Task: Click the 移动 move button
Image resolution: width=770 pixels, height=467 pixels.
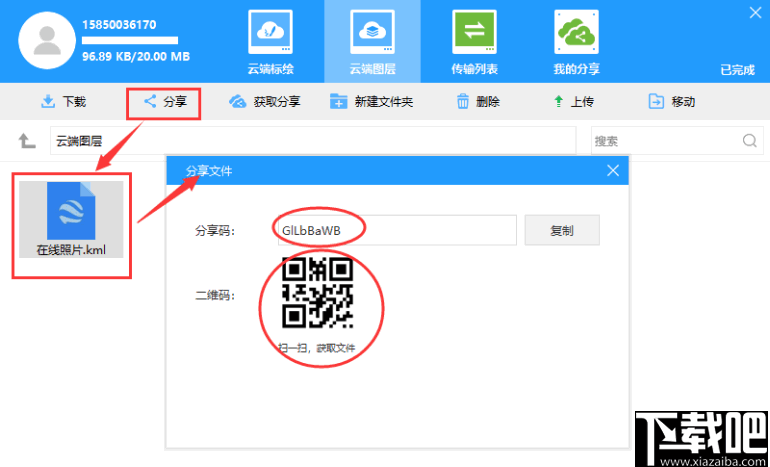Action: [x=672, y=102]
